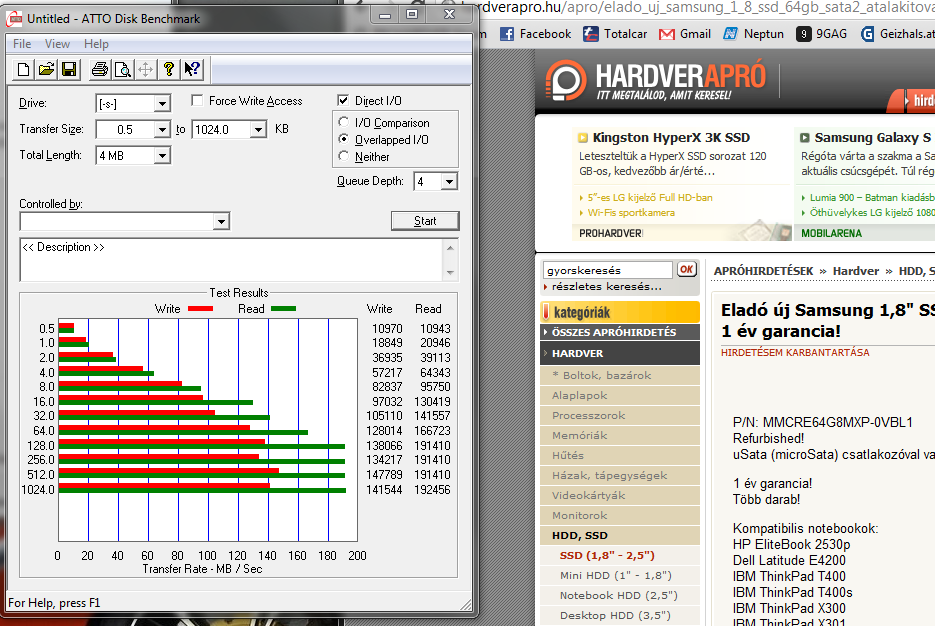
Task: Click the Kingston HyperX article arrow icon
Action: coord(583,138)
